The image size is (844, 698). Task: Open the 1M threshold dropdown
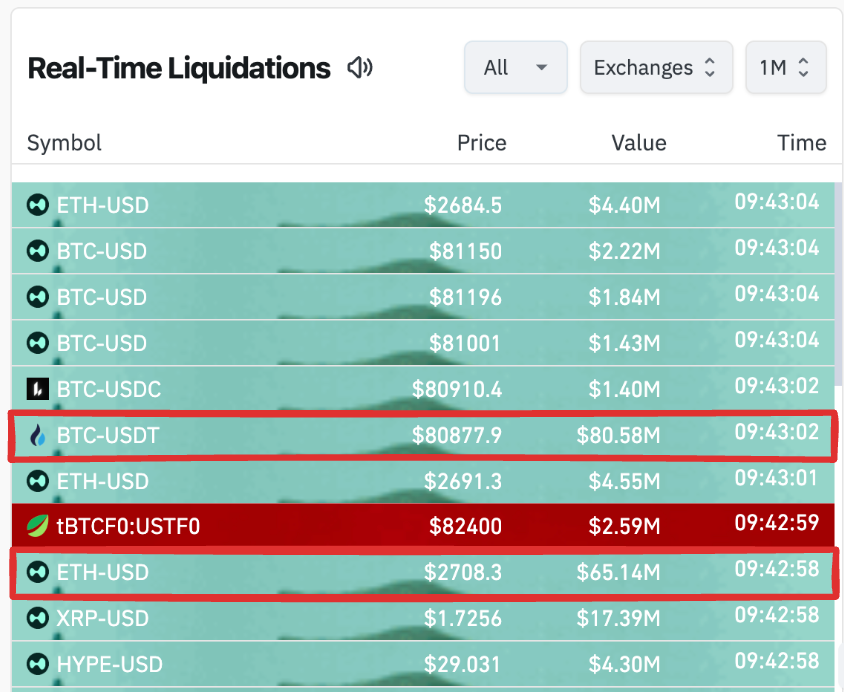click(x=785, y=68)
